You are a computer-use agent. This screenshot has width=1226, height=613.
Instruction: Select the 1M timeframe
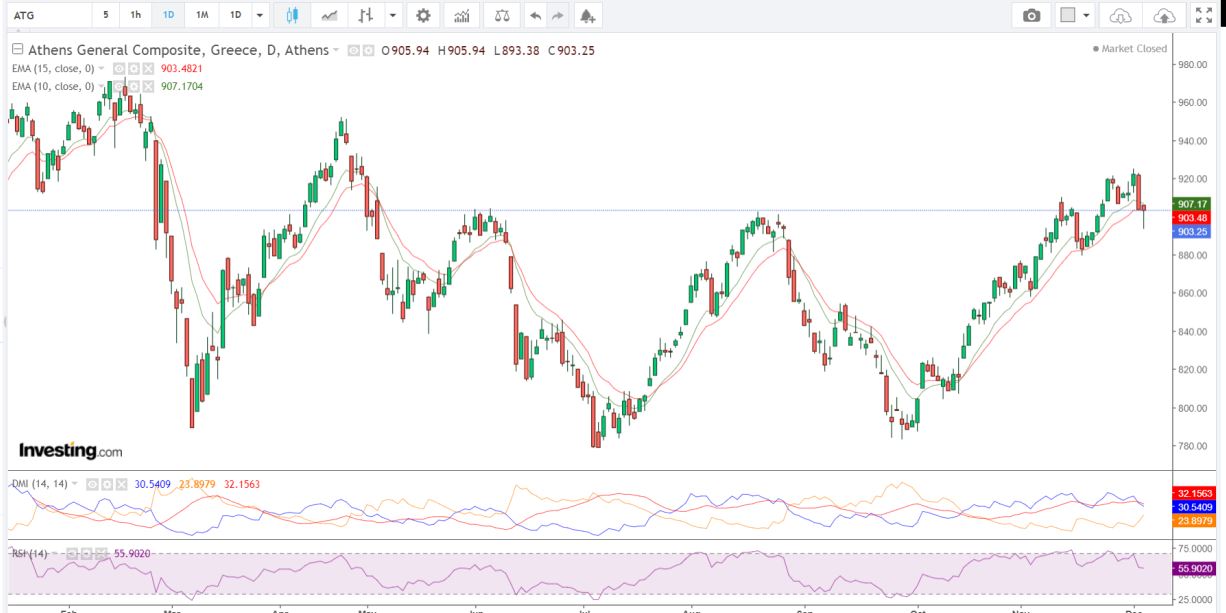click(202, 15)
